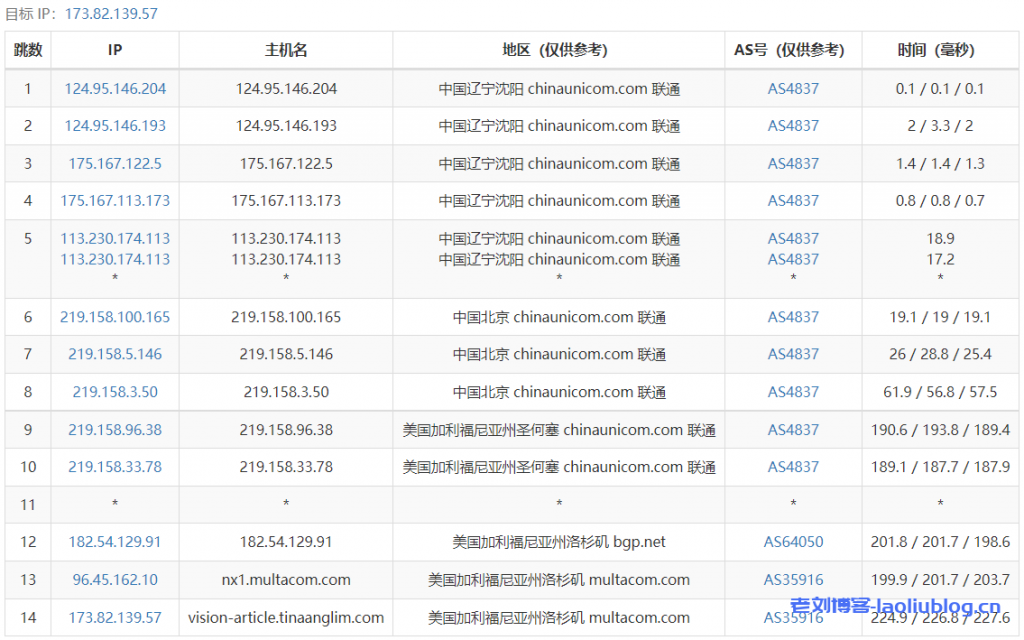The image size is (1024, 640).
Task: Select IP link 175.167.122.5 in hop 3
Action: [114, 163]
